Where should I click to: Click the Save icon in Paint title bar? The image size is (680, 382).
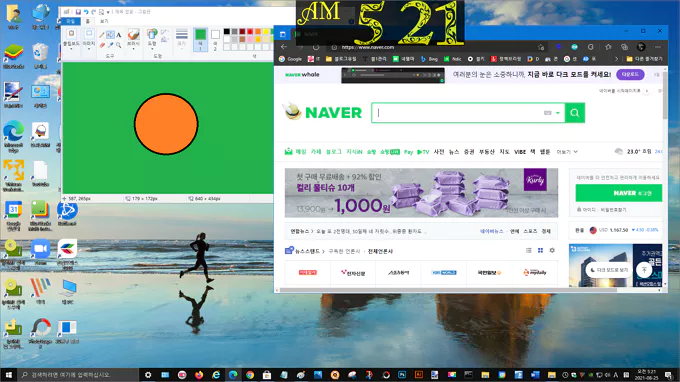(x=78, y=12)
